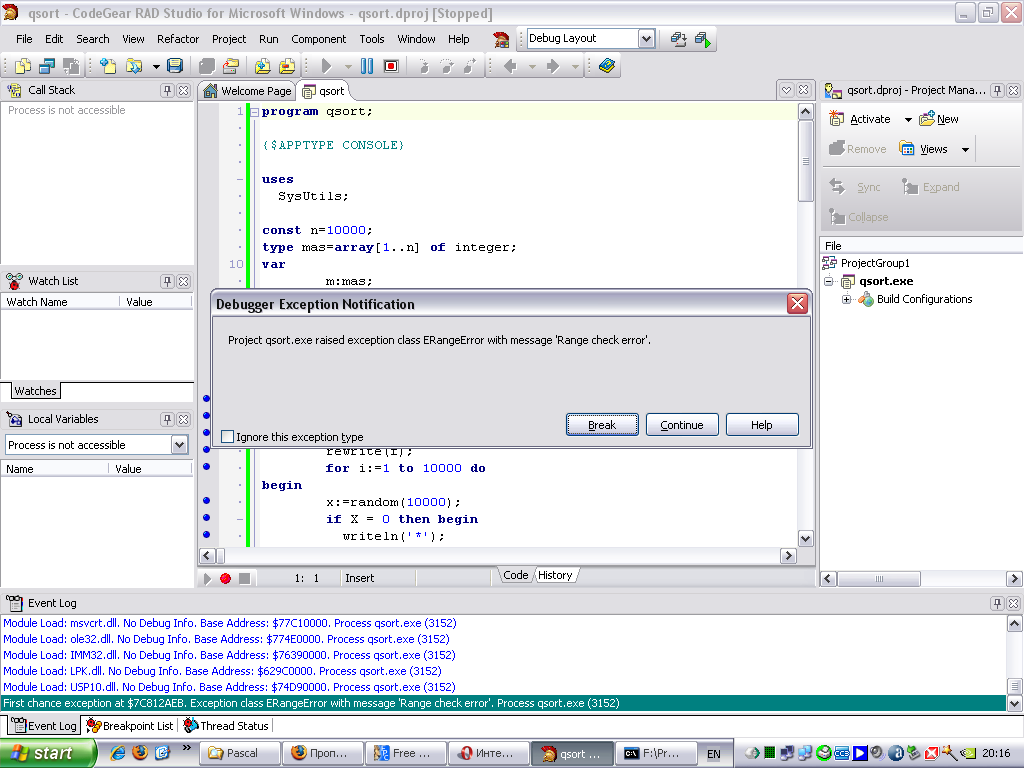Click the Save floppy disk toolbar icon
This screenshot has height=768, width=1024.
click(175, 66)
